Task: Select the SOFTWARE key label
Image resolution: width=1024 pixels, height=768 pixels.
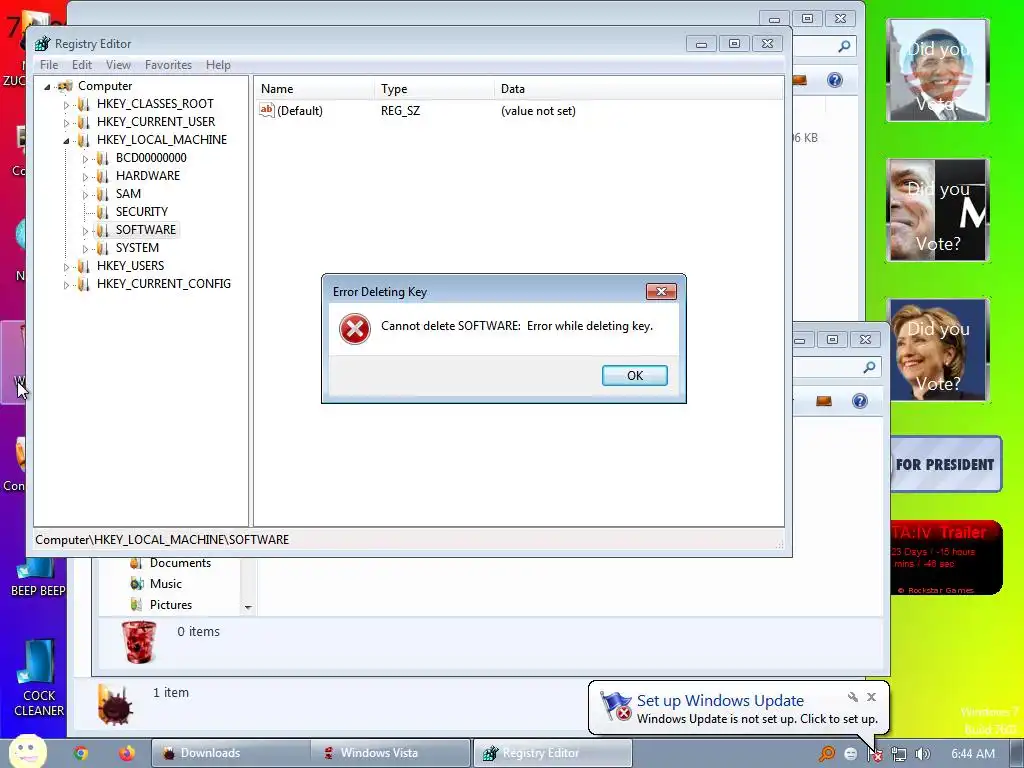Action: point(146,230)
